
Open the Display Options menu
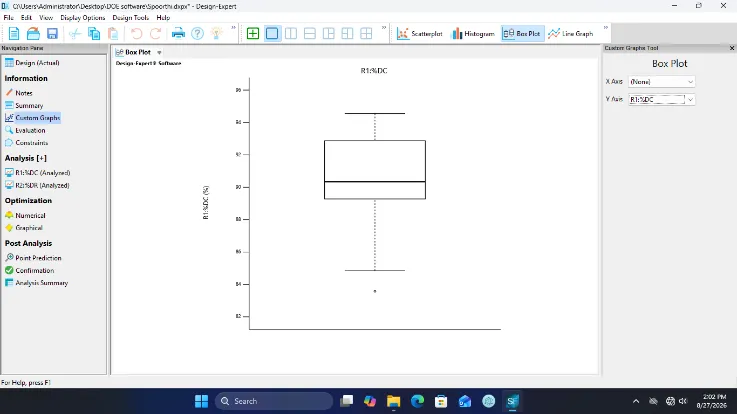tap(83, 18)
